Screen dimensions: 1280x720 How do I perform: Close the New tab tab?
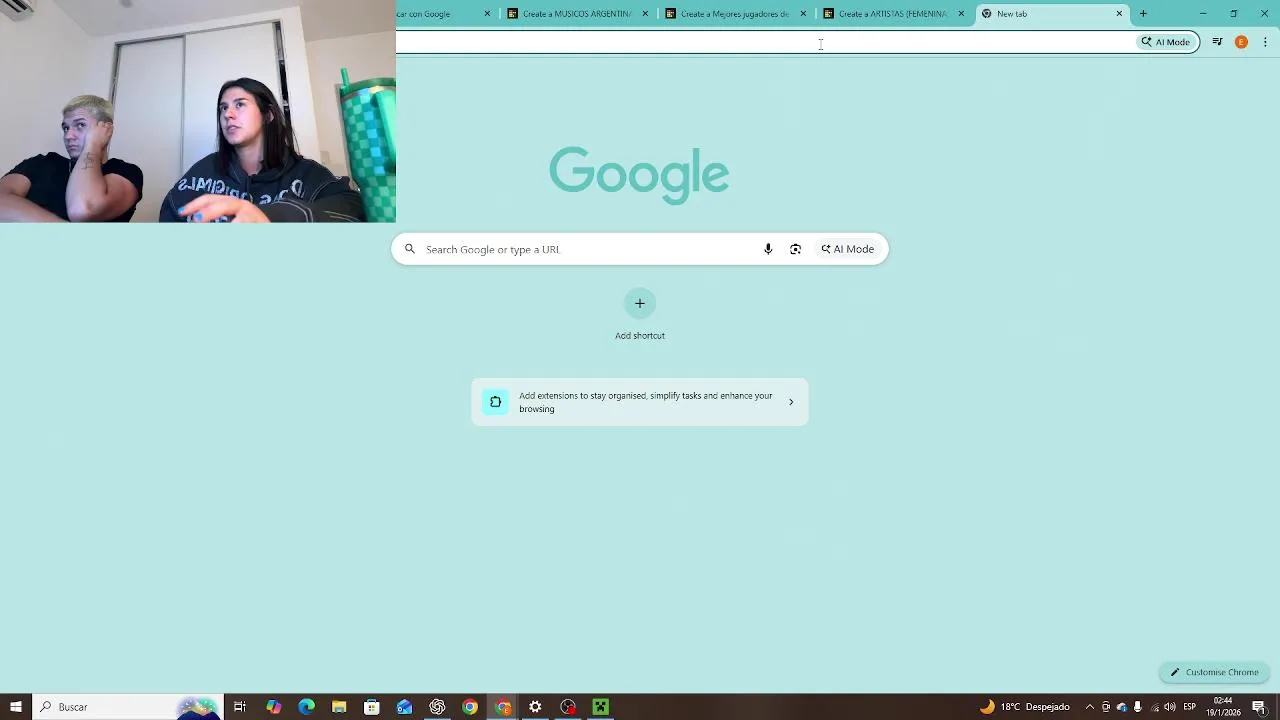click(1119, 14)
